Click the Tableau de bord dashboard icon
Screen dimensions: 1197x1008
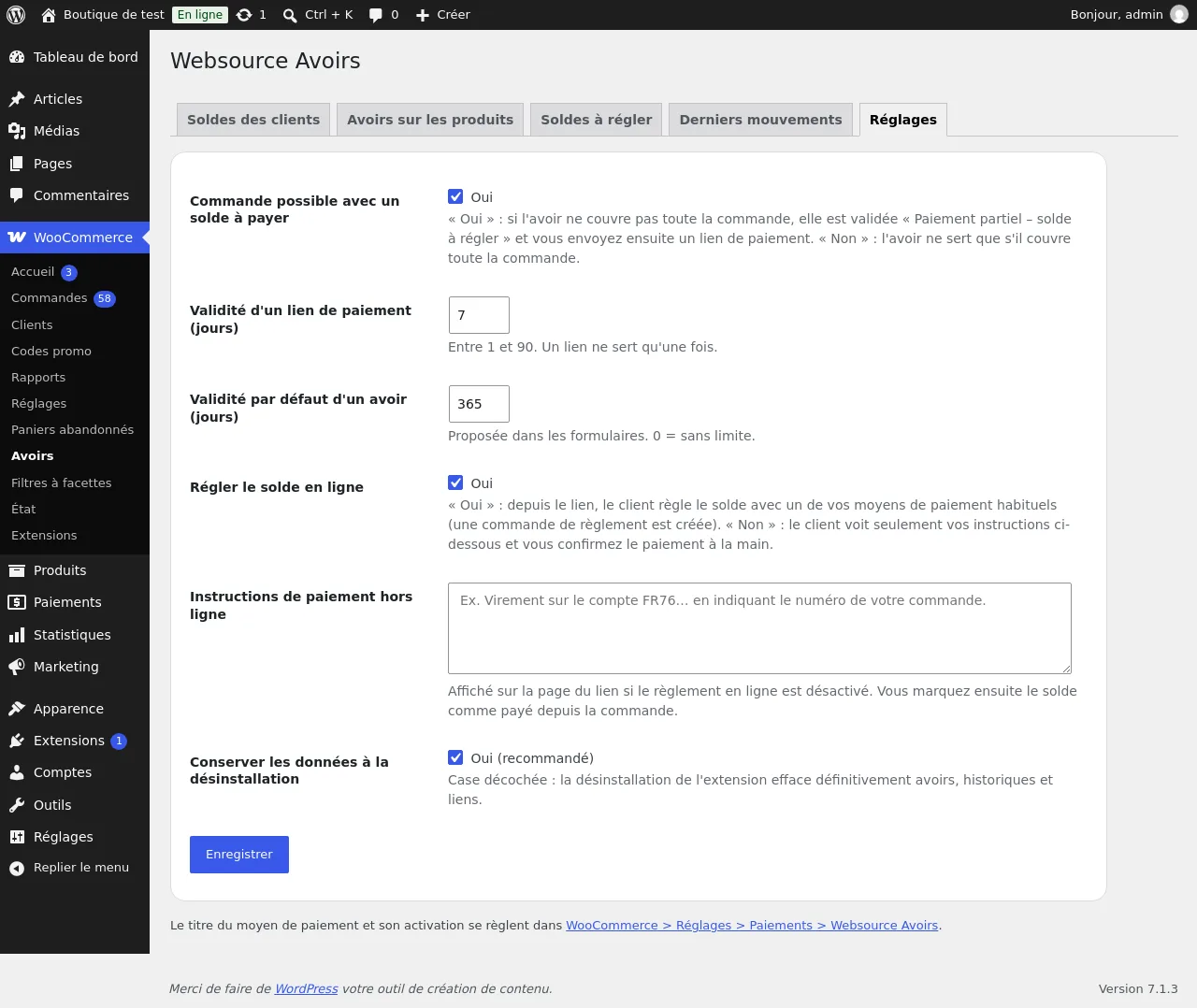[x=17, y=57]
